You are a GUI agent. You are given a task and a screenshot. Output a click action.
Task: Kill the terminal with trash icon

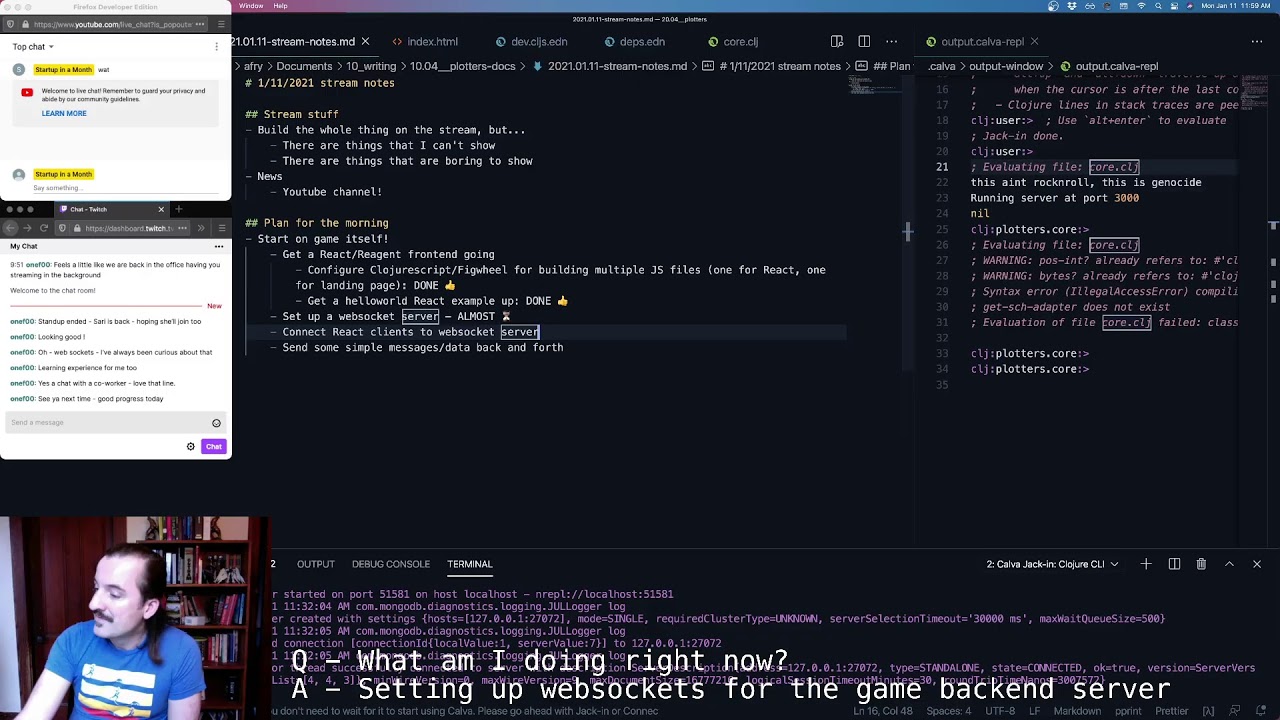click(x=1201, y=564)
